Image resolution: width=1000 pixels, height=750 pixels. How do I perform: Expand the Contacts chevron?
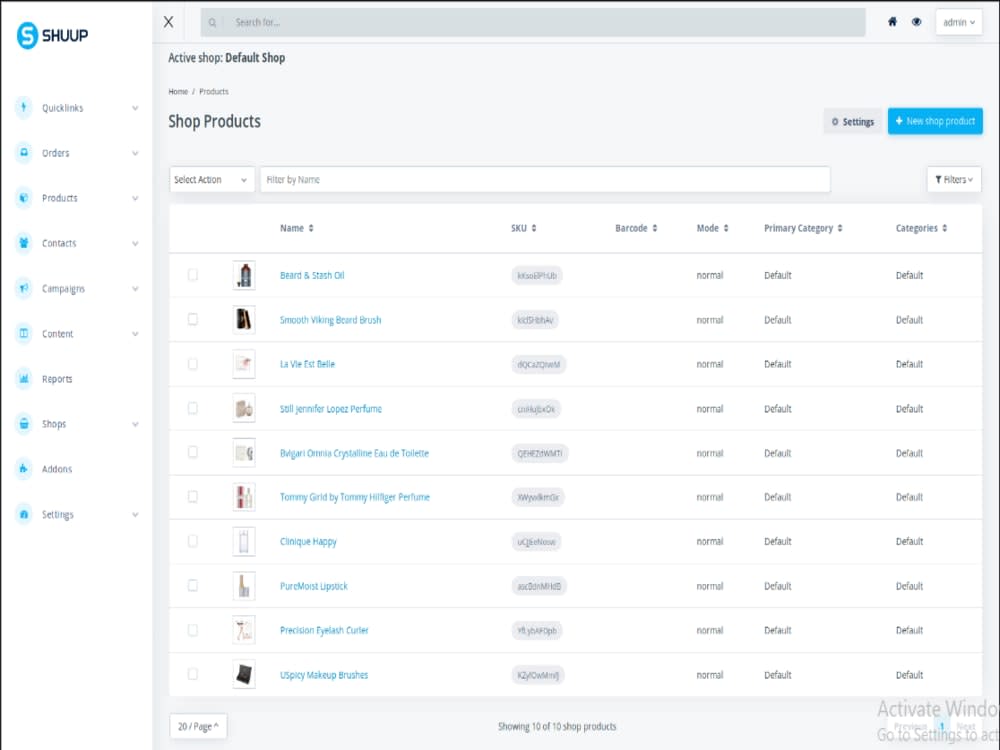[135, 244]
